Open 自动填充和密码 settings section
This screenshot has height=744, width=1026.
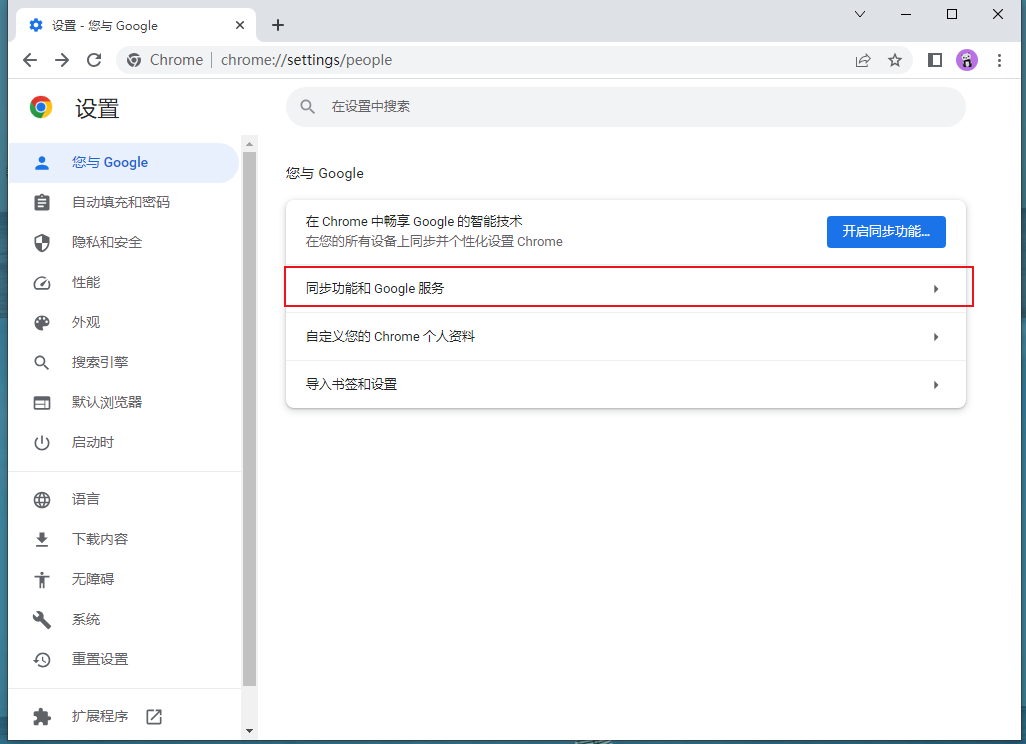tap(124, 203)
